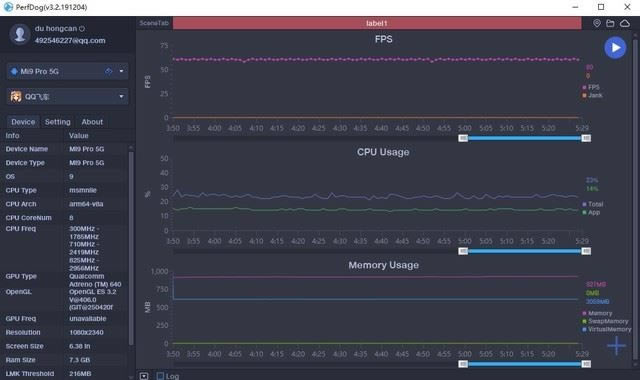
Task: Toggle the Log checkbox
Action: (160, 376)
